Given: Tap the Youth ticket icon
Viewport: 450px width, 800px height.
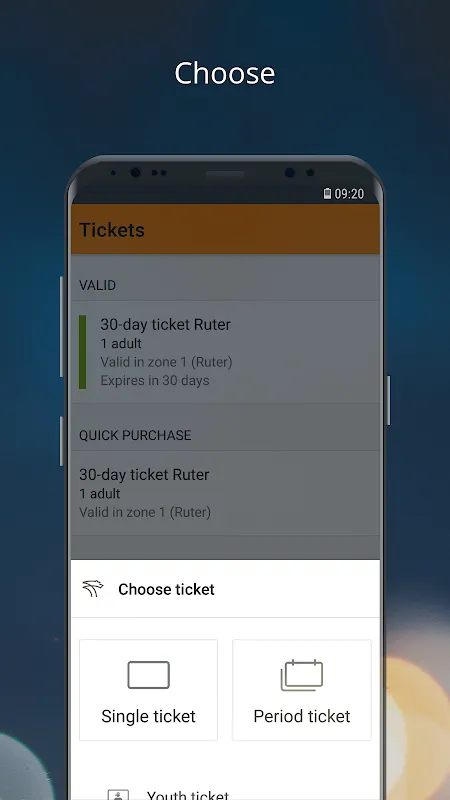Looking at the screenshot, I should pyautogui.click(x=118, y=794).
